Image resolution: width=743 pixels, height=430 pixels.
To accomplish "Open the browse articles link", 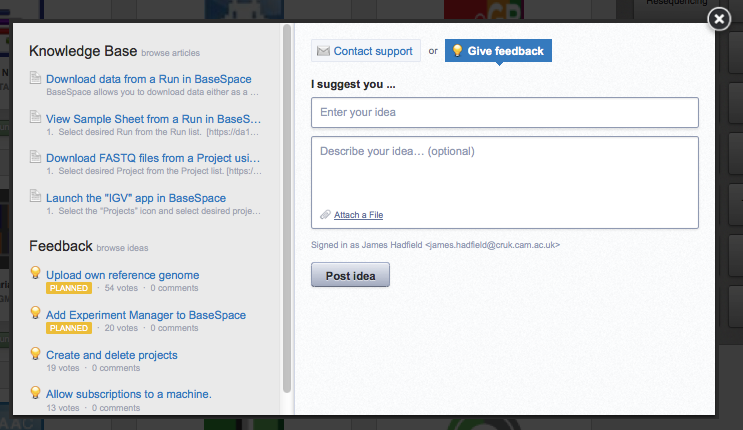I will (168, 52).
